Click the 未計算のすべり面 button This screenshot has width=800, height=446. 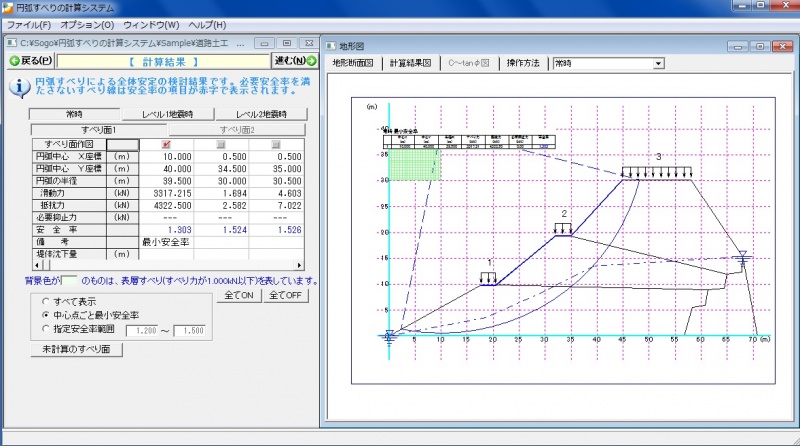[x=77, y=349]
